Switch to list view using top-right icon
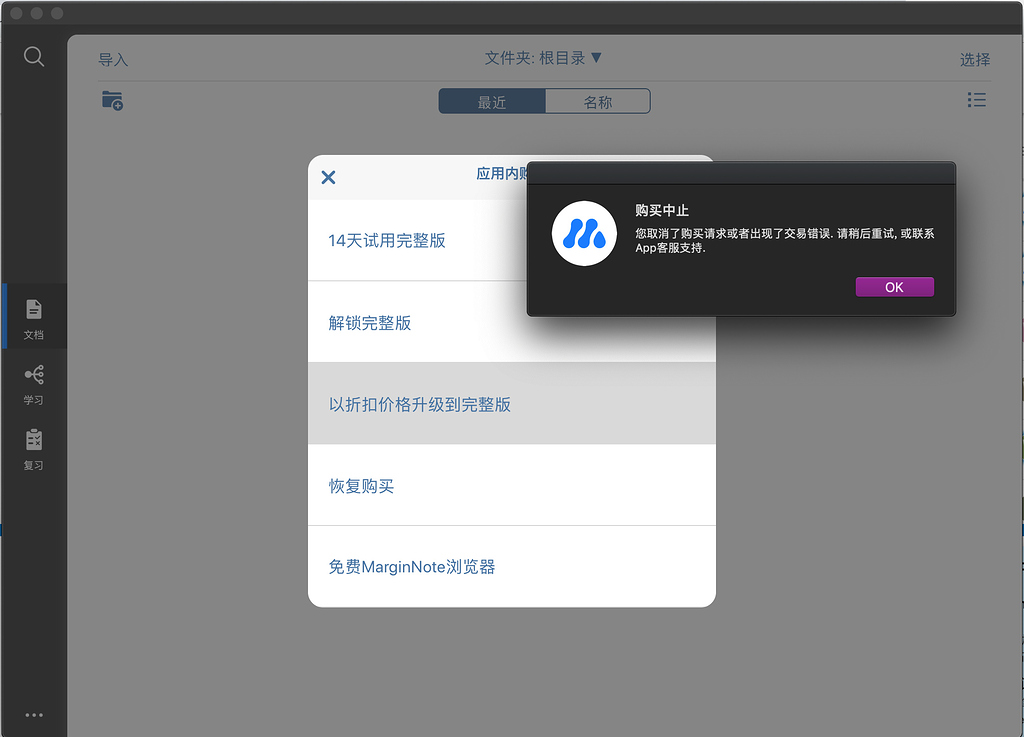1024x737 pixels. point(976,99)
